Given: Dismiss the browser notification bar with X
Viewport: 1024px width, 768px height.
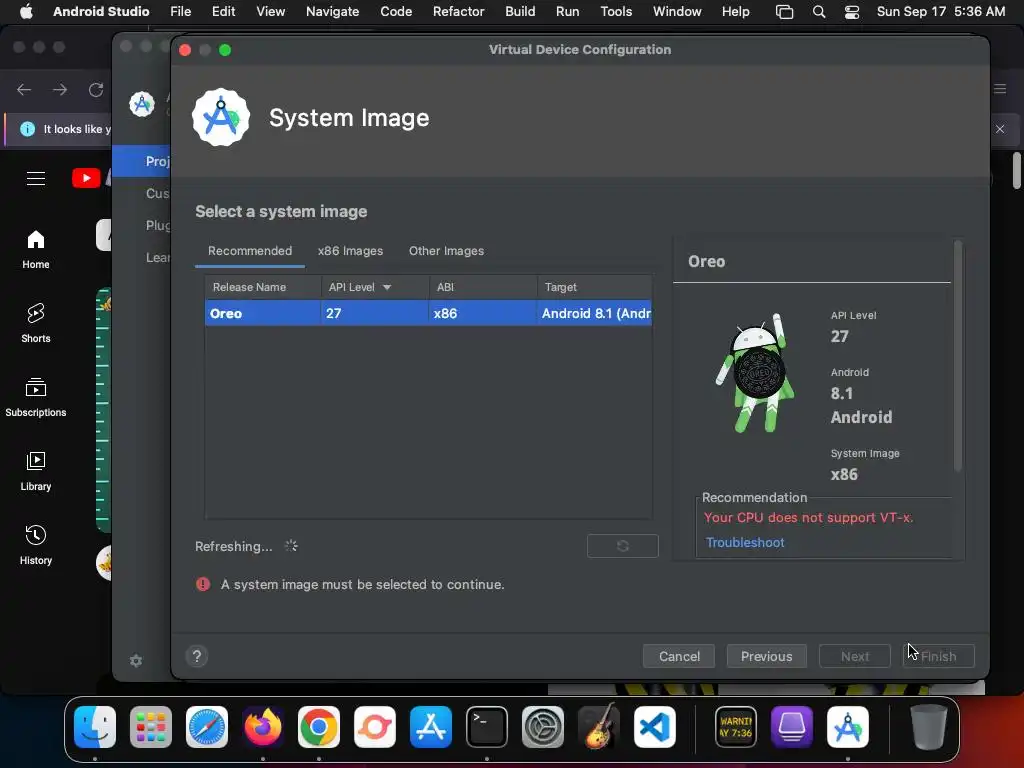Looking at the screenshot, I should pos(1000,129).
